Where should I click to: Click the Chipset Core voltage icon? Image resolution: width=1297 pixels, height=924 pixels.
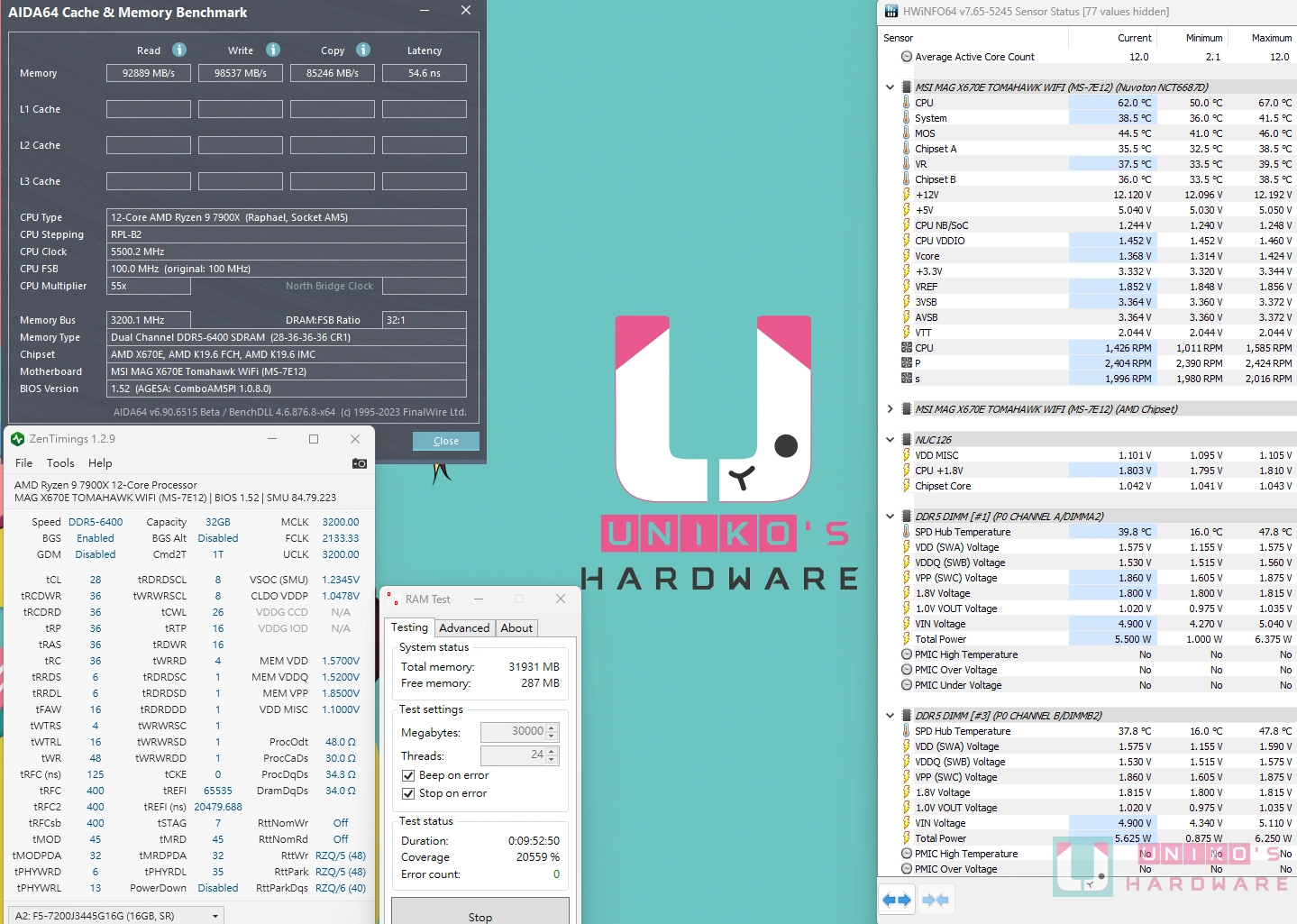tap(907, 486)
